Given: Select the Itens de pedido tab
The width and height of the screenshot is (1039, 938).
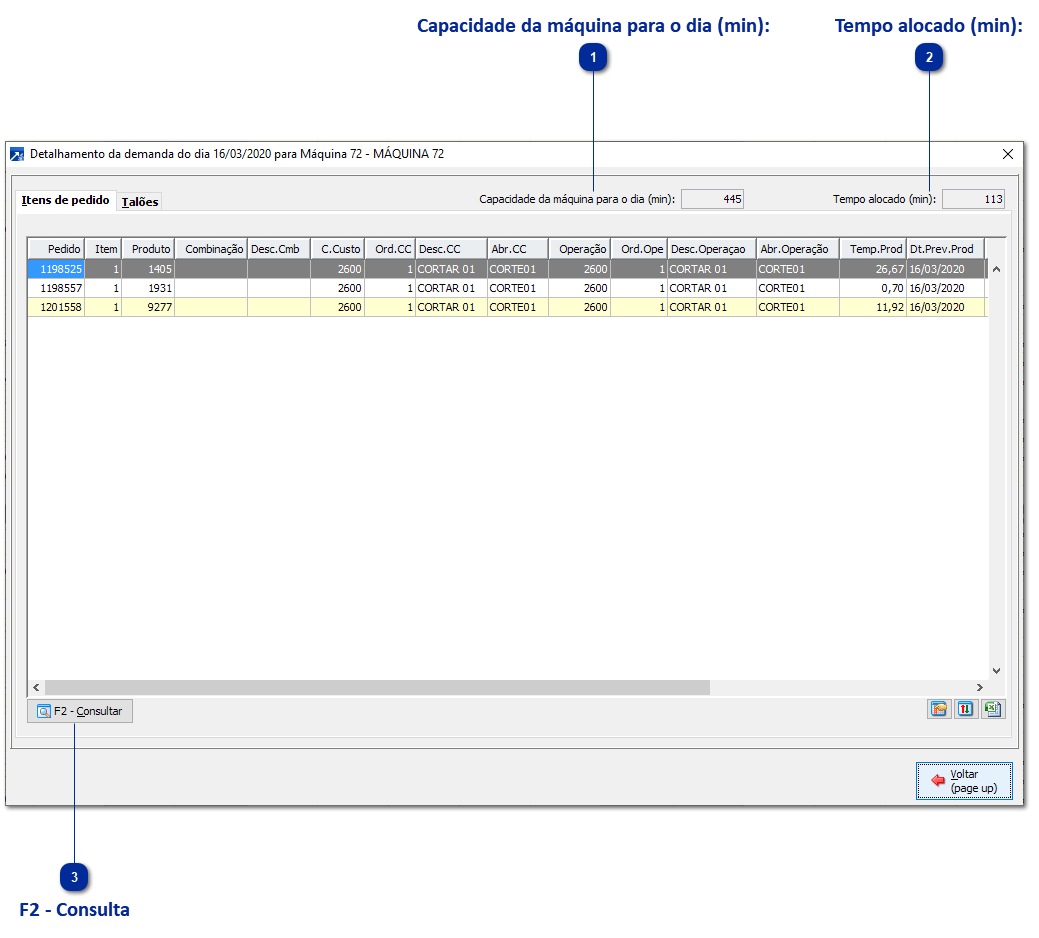Looking at the screenshot, I should [x=65, y=200].
